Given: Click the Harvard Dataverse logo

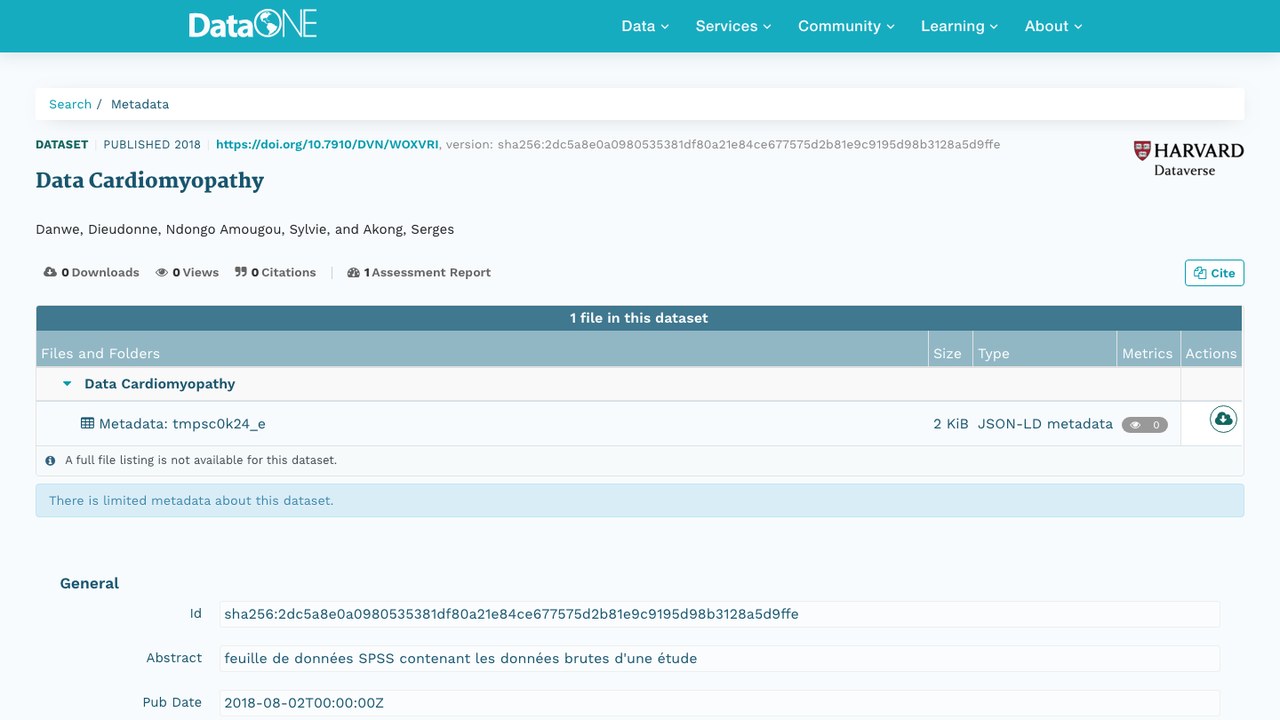Looking at the screenshot, I should (x=1188, y=158).
